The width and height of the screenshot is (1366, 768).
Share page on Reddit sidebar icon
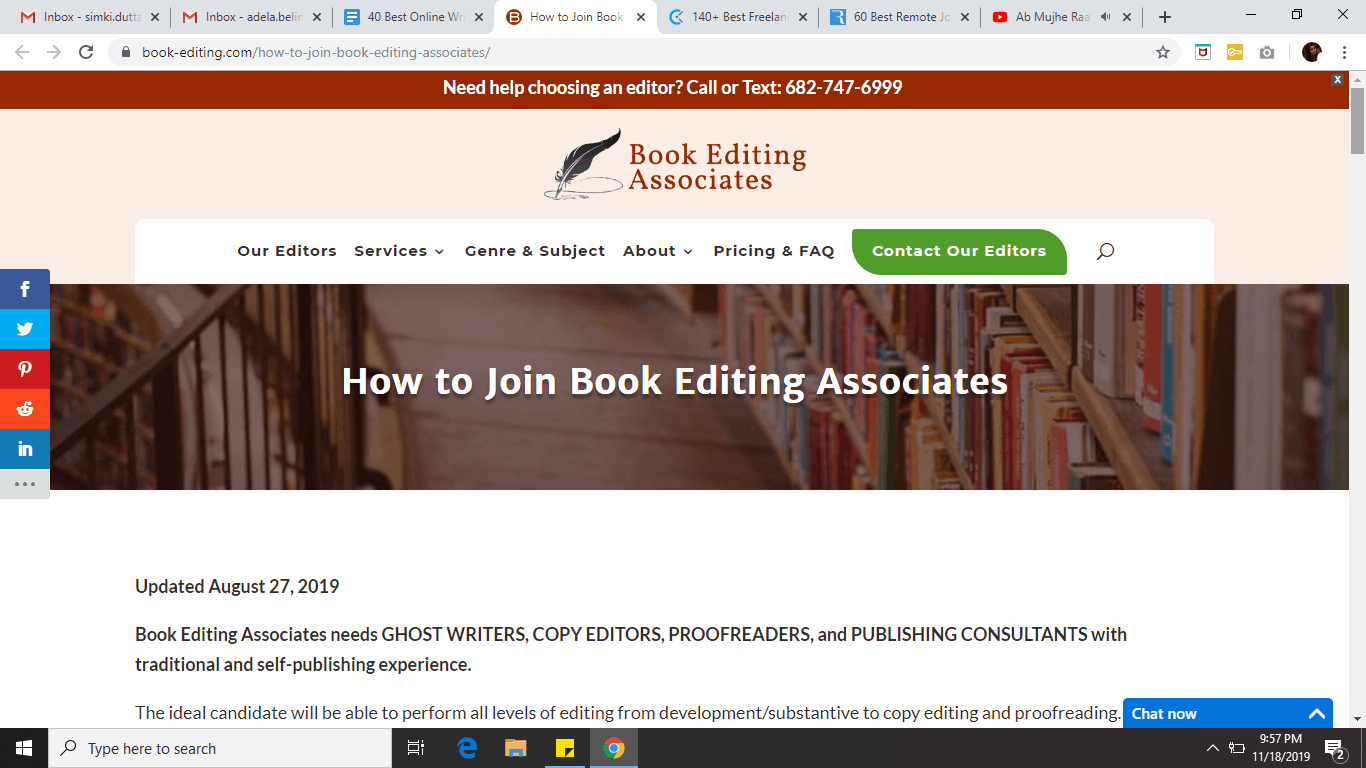tap(25, 409)
